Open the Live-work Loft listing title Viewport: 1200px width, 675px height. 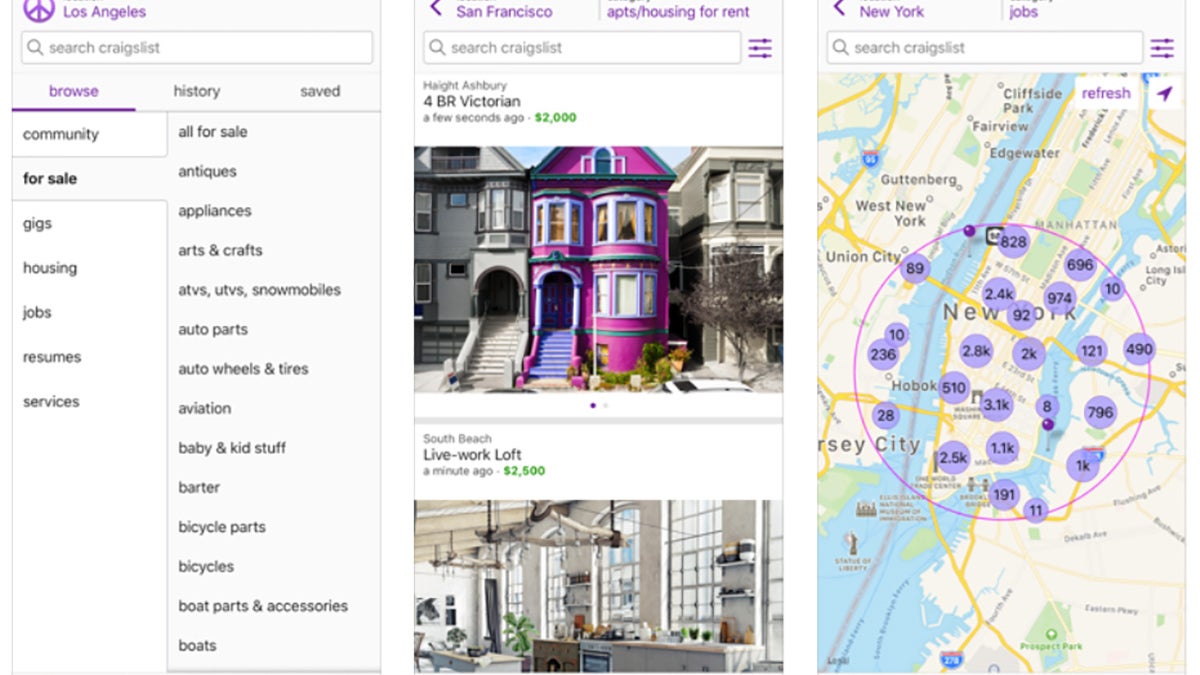coord(473,455)
